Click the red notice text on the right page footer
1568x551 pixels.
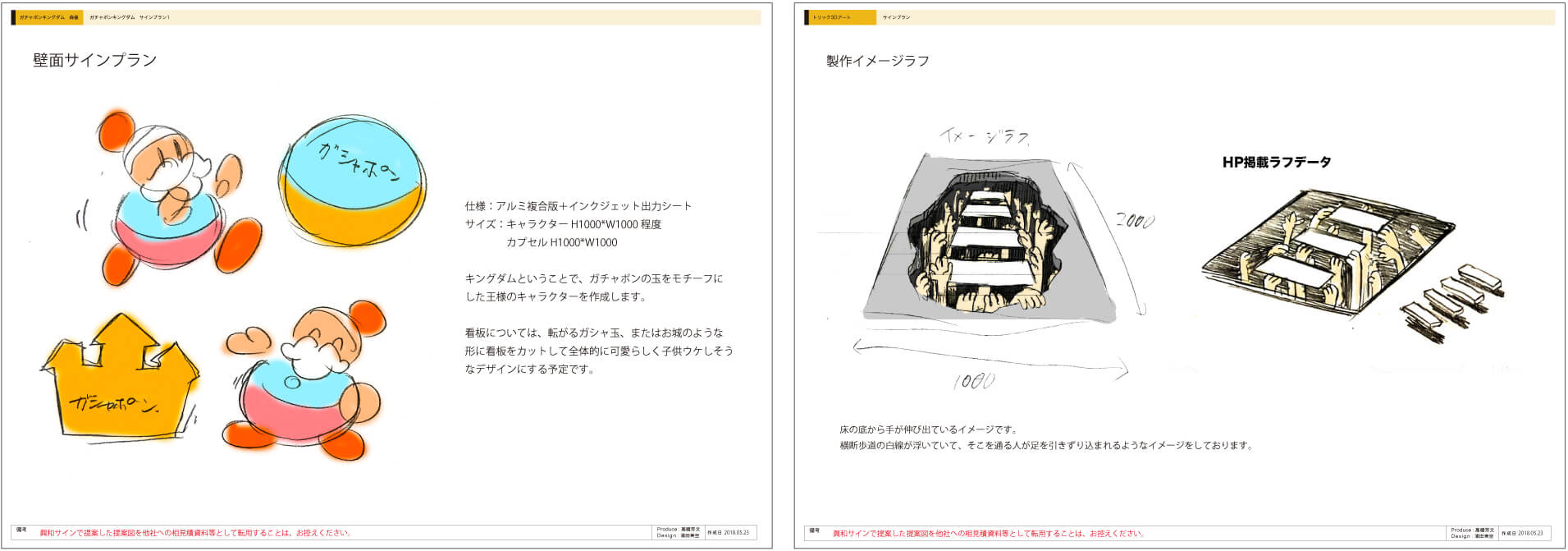click(989, 533)
